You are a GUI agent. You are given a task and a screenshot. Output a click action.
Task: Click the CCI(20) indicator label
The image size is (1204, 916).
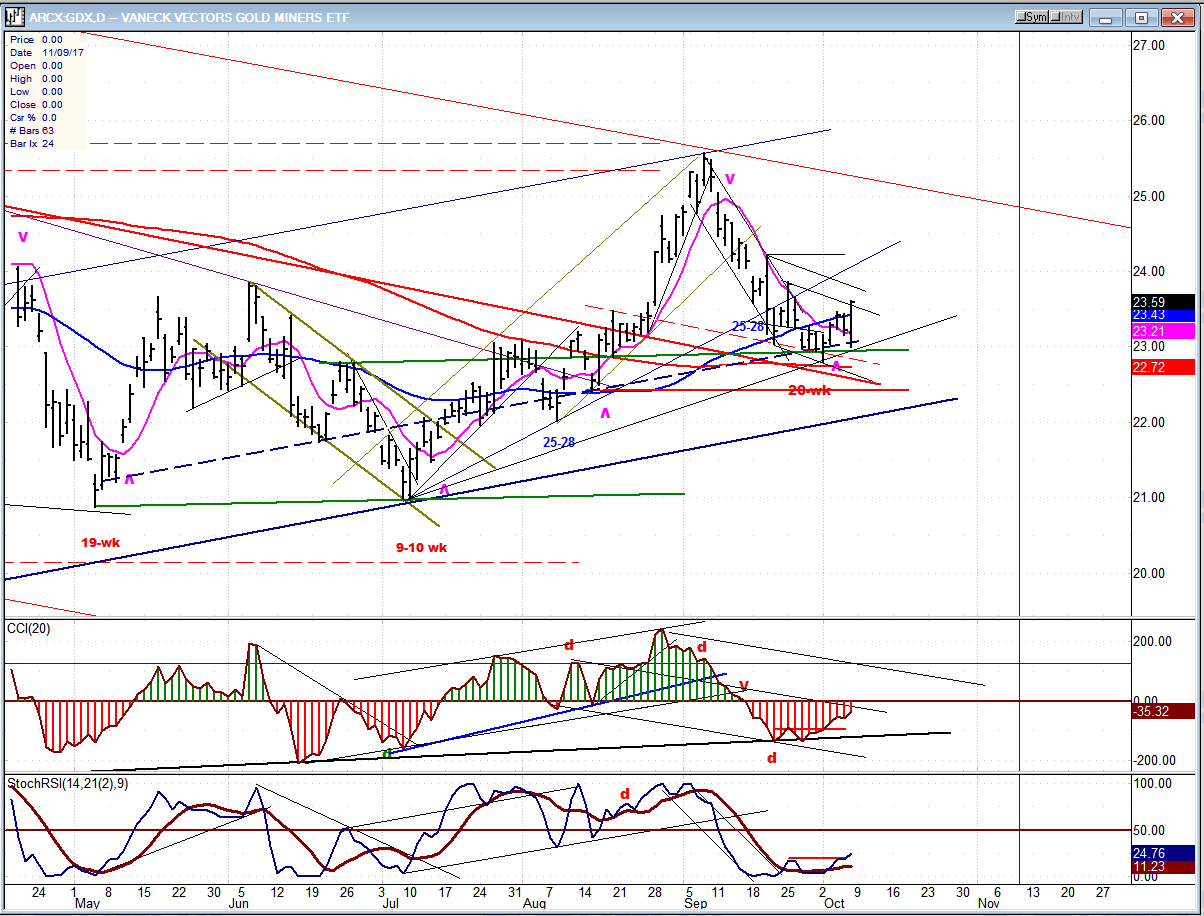tap(31, 628)
